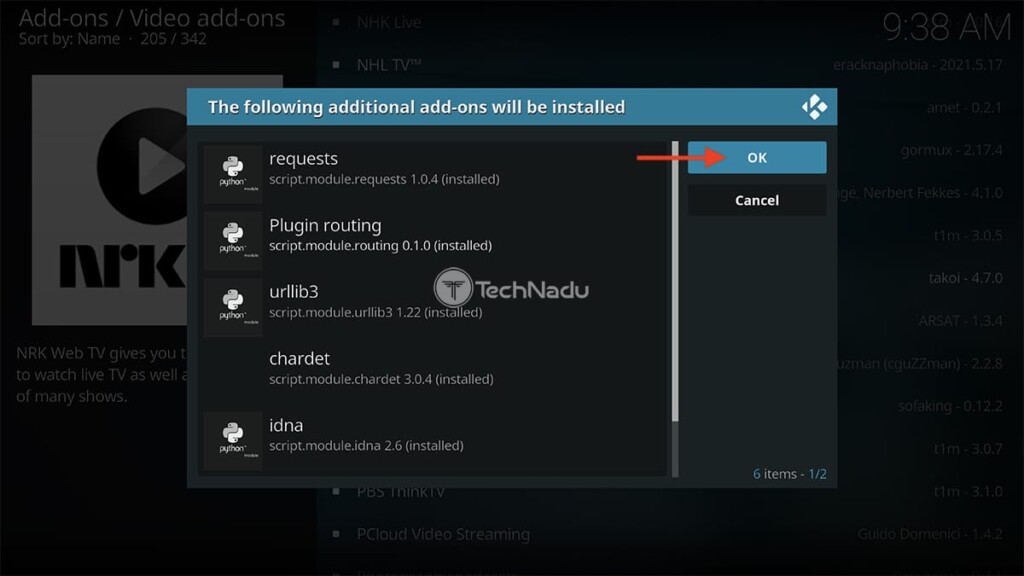Viewport: 1024px width, 576px height.
Task: Click the background row reading 't1m - 3.0.7'
Action: tap(968, 449)
